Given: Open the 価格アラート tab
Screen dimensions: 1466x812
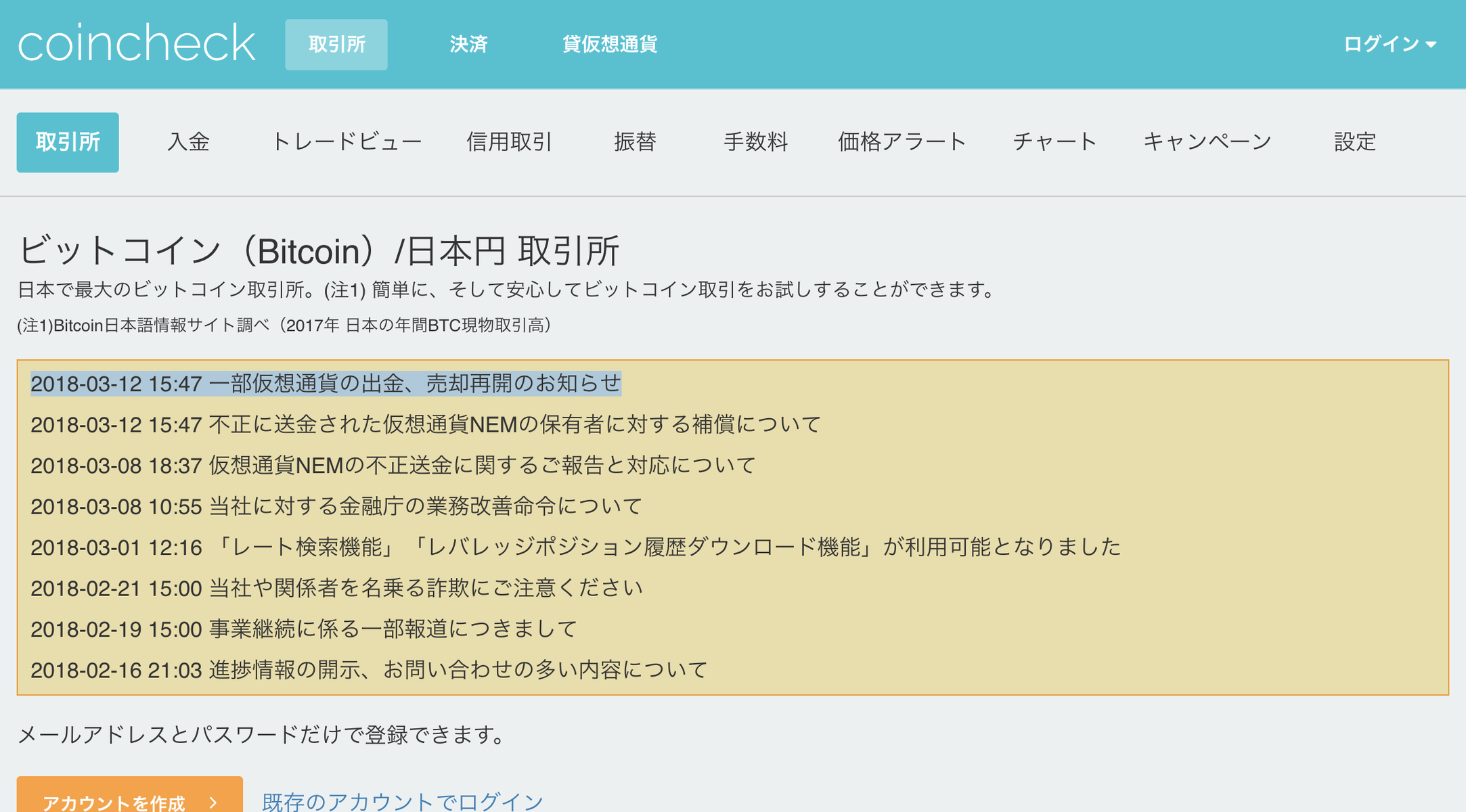Looking at the screenshot, I should point(902,142).
